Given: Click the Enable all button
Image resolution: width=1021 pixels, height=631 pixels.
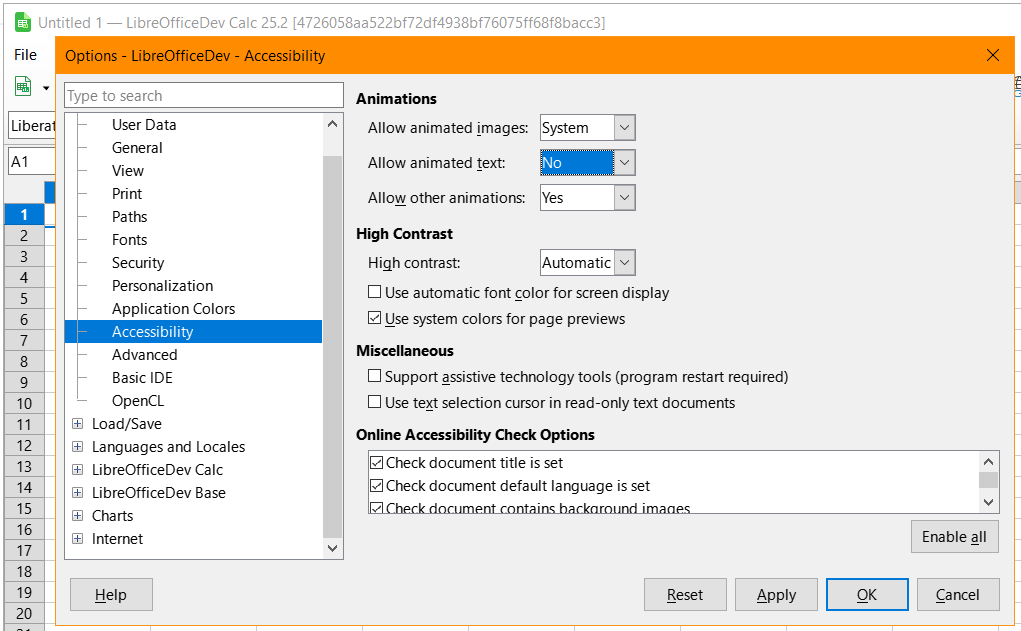Looking at the screenshot, I should click(954, 537).
